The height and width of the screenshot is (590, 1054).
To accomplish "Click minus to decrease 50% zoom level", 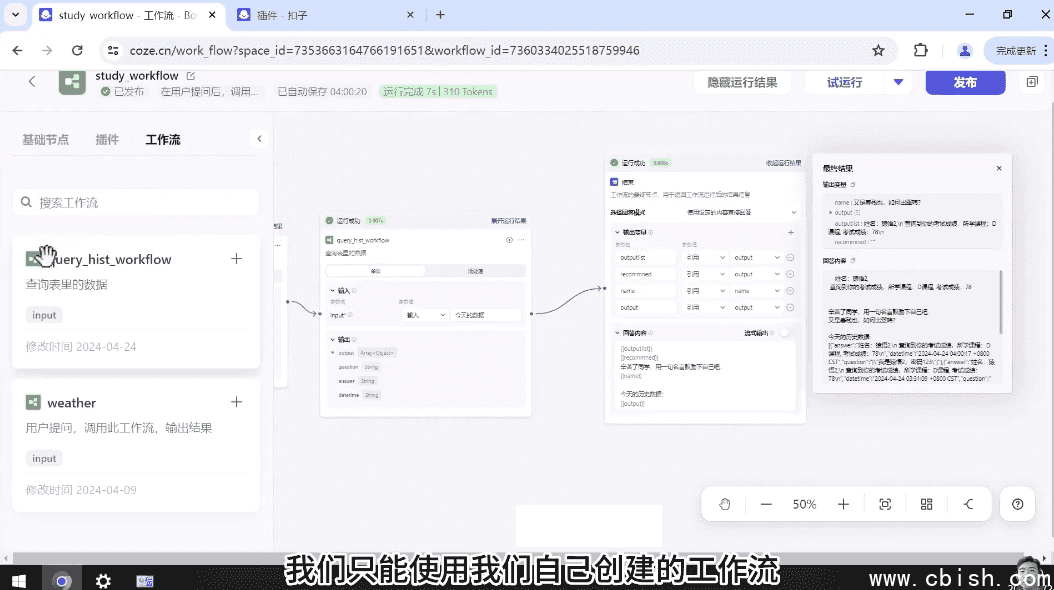I will coord(766,504).
